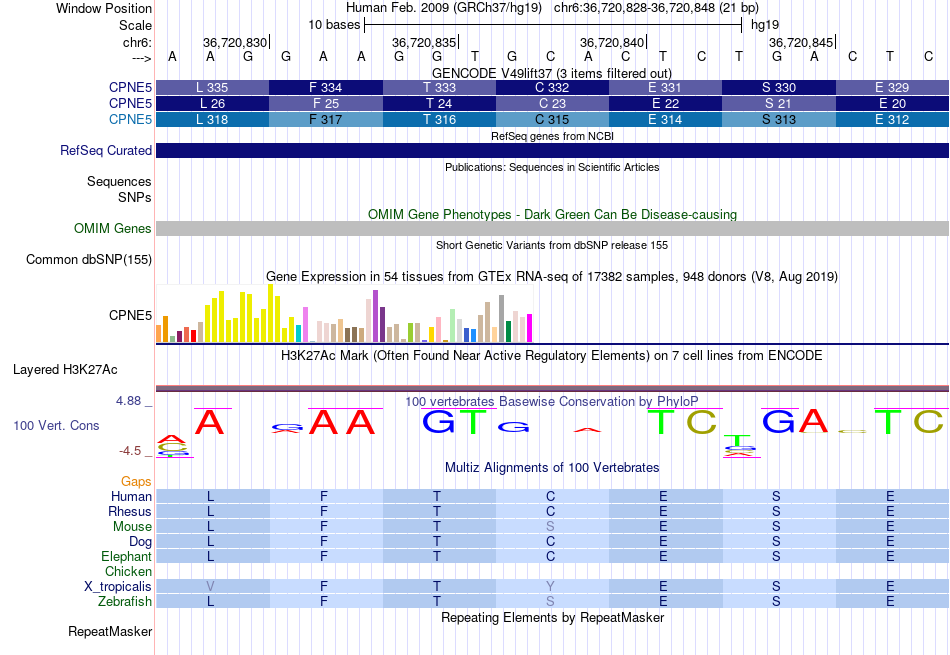Open the Layered H3K27Ac track label
Screen dimensions: 950x655
point(65,370)
